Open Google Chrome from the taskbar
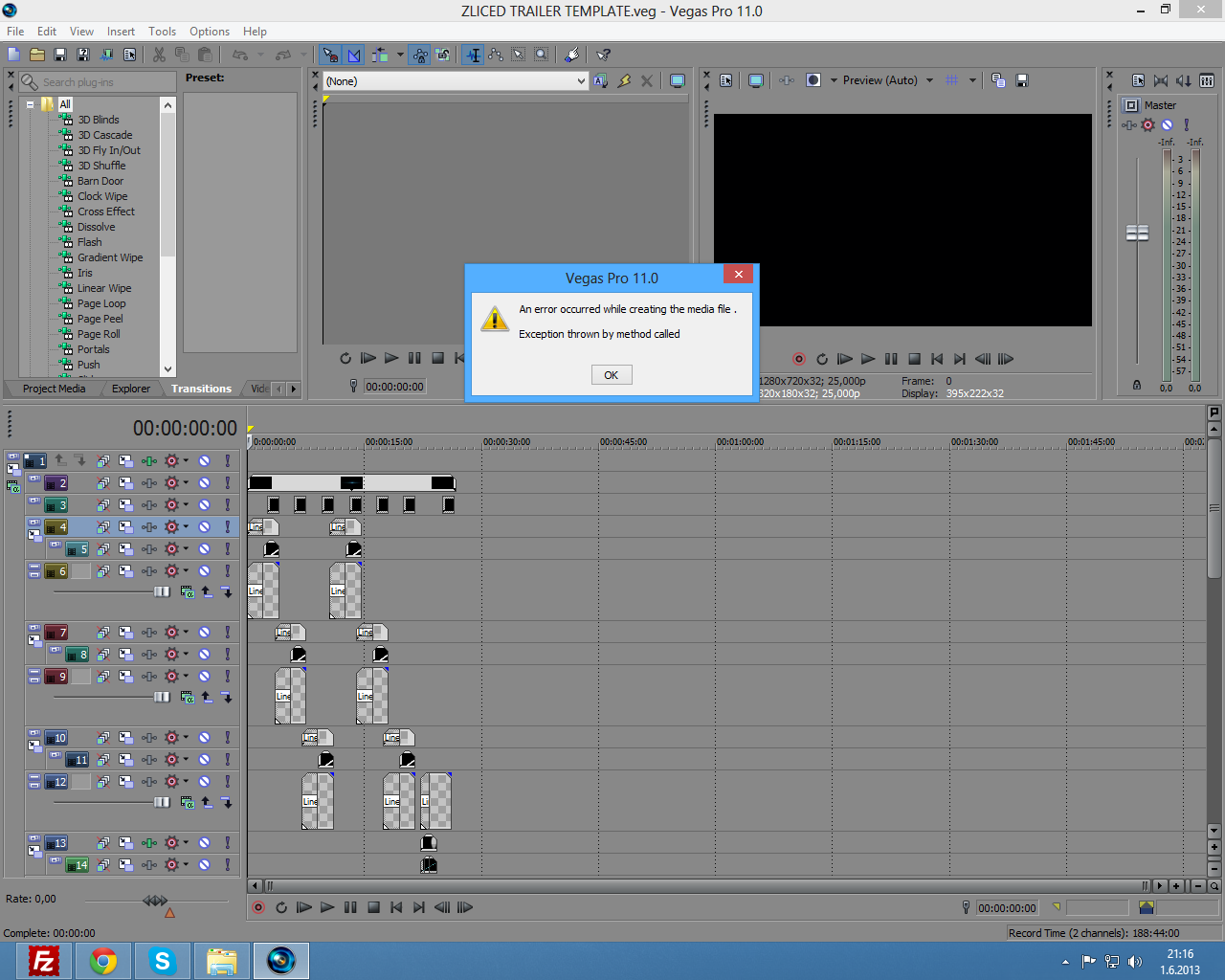Image resolution: width=1225 pixels, height=980 pixels. coord(103,961)
